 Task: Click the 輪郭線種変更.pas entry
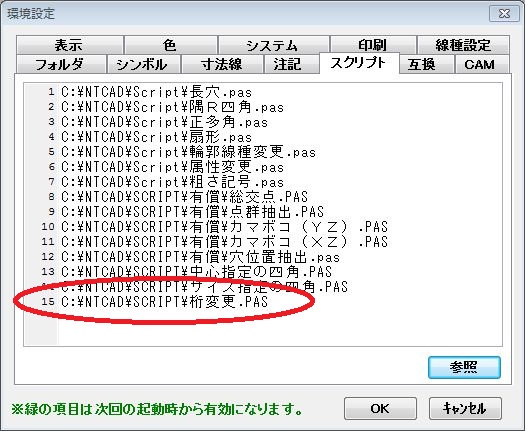click(x=189, y=152)
